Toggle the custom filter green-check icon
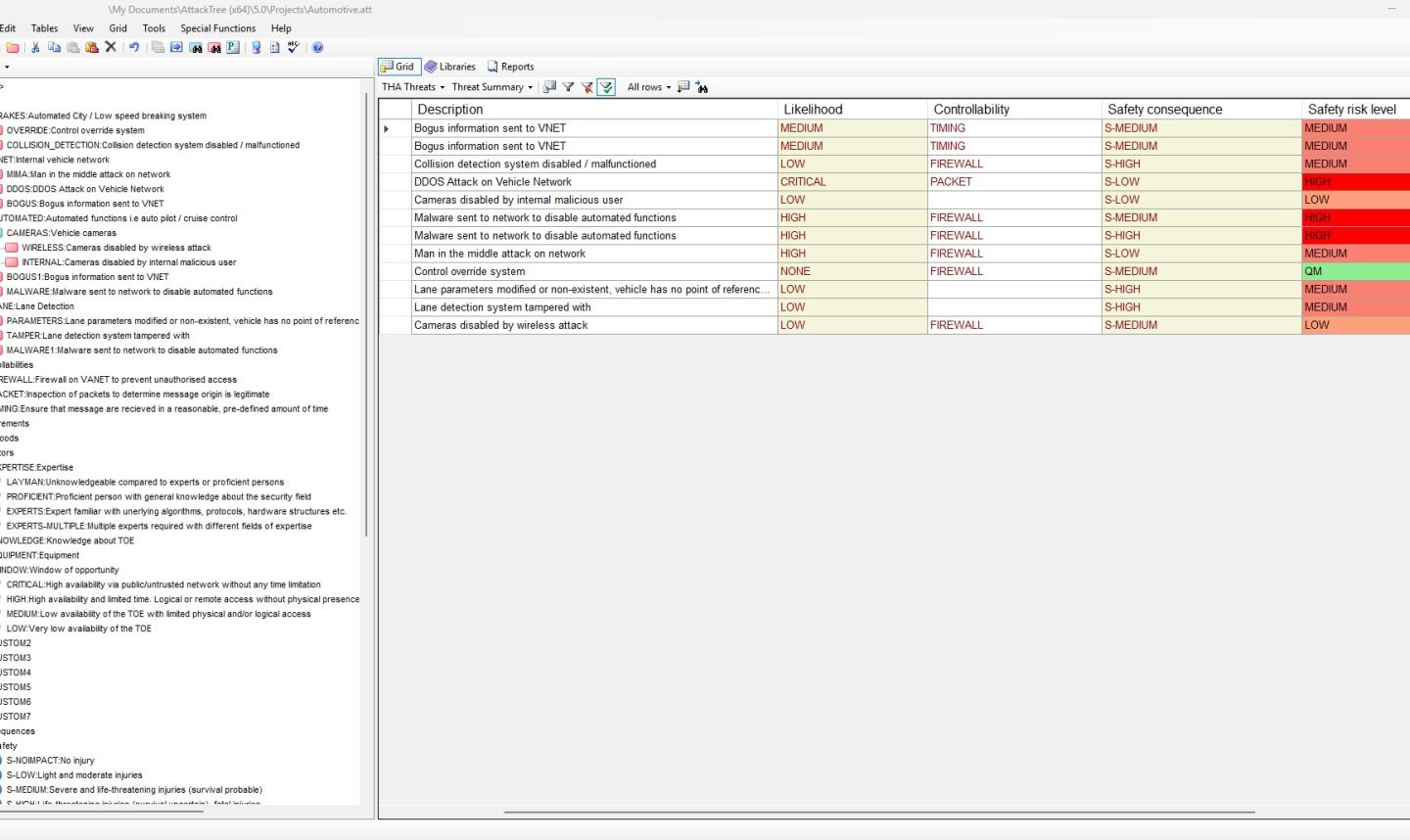Screen dimensions: 1410x840 (x=606, y=87)
